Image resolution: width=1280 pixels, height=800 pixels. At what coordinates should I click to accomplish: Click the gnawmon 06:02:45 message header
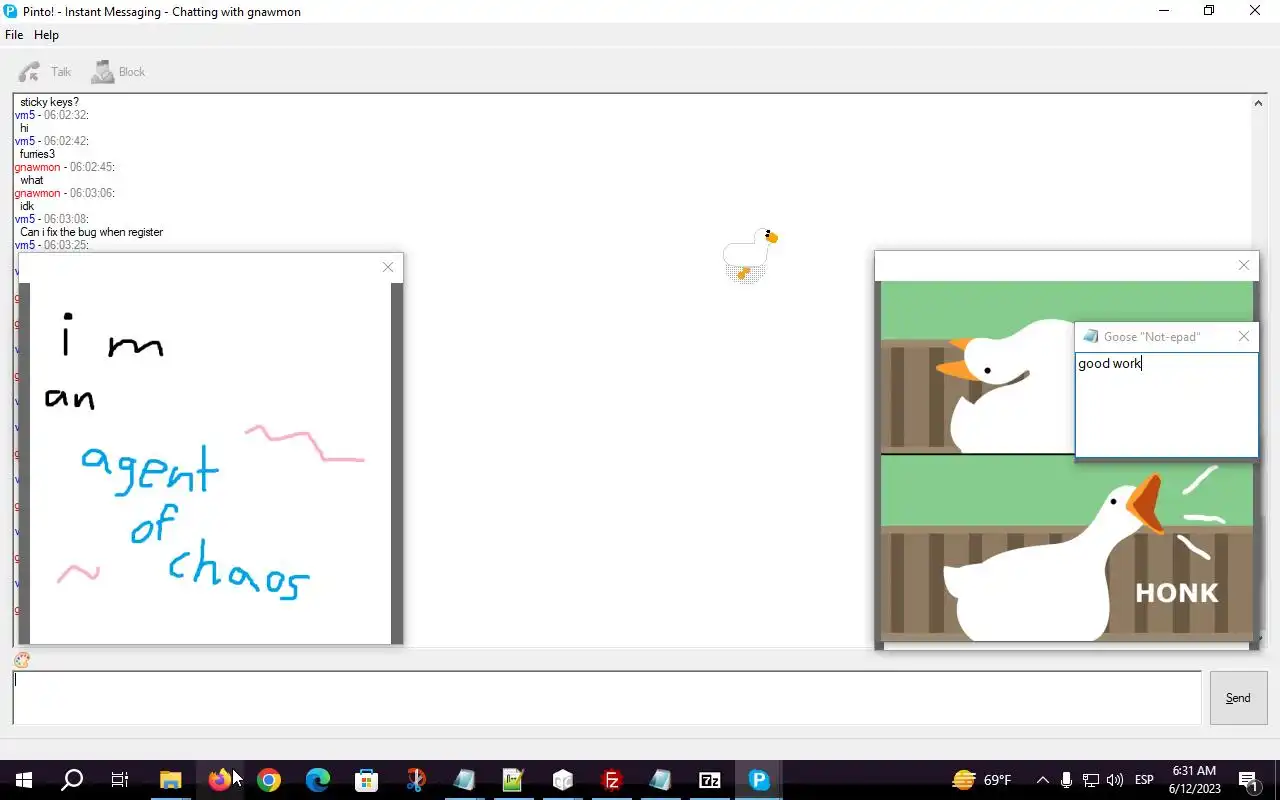64,167
